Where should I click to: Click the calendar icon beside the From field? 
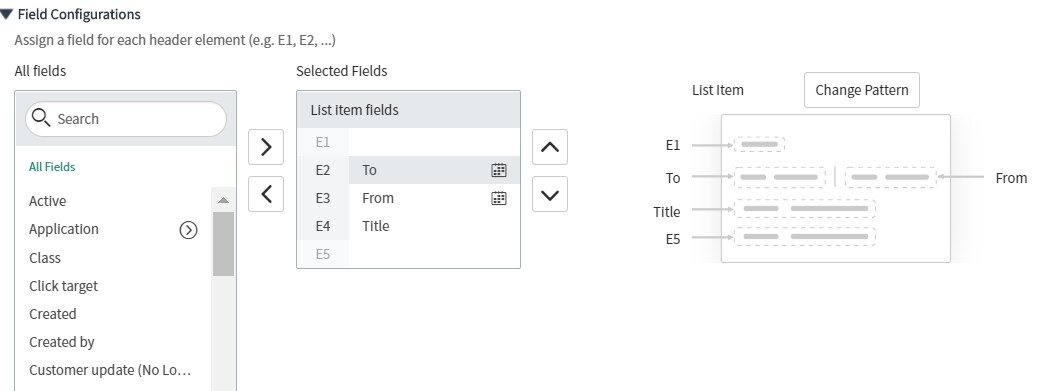498,198
